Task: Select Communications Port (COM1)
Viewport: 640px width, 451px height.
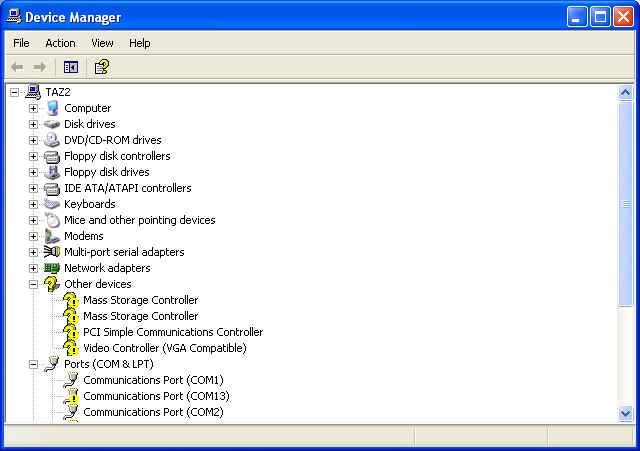Action: (x=153, y=380)
